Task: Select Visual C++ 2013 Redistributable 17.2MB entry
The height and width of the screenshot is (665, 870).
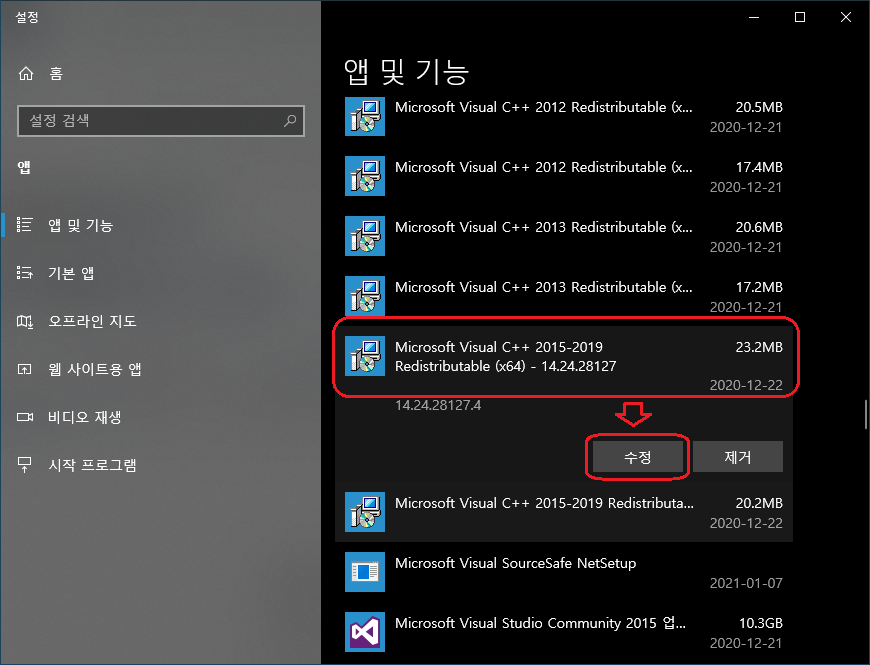Action: click(564, 296)
